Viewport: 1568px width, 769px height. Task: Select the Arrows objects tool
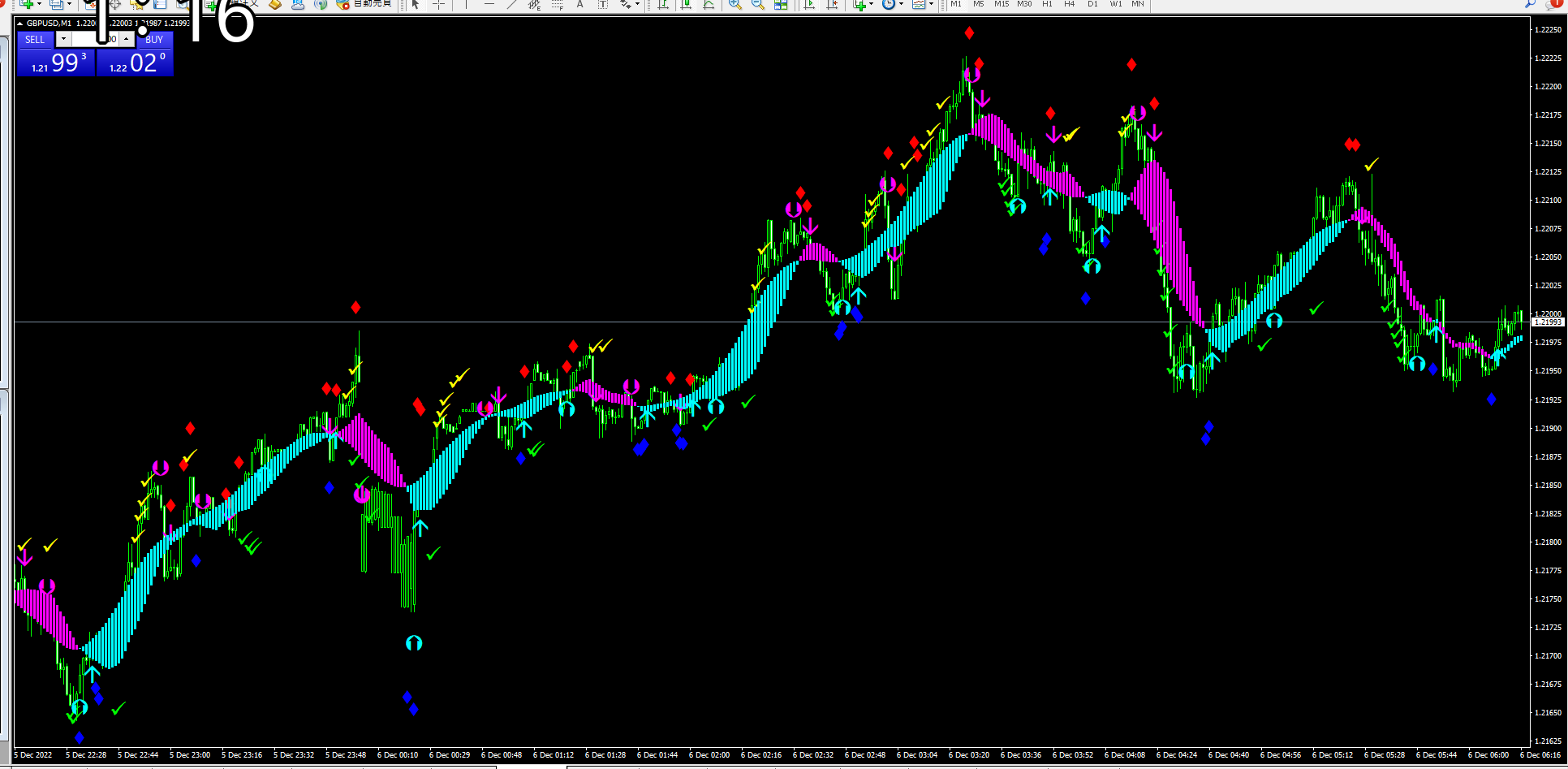pyautogui.click(x=626, y=4)
